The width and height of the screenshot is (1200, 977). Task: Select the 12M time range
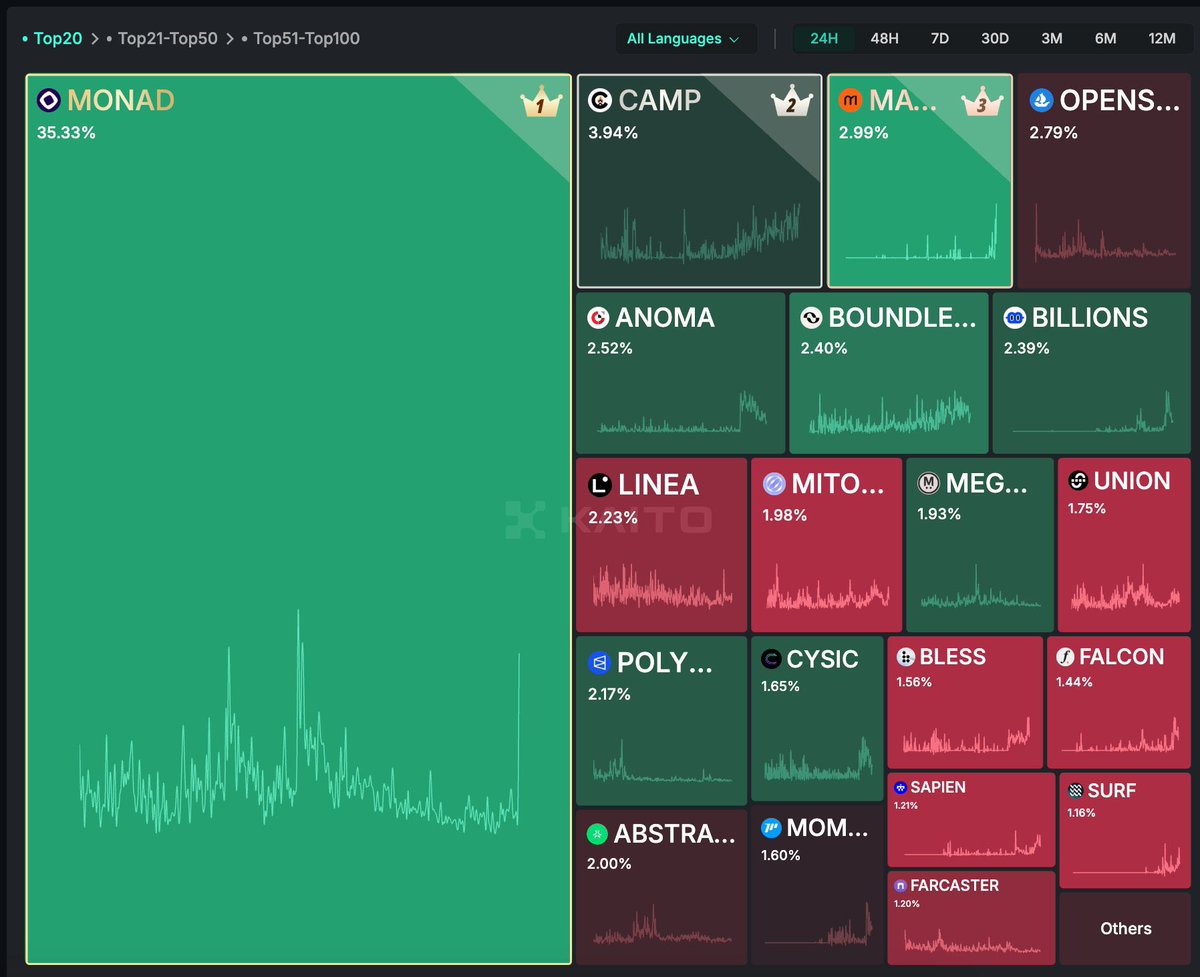(x=1162, y=39)
